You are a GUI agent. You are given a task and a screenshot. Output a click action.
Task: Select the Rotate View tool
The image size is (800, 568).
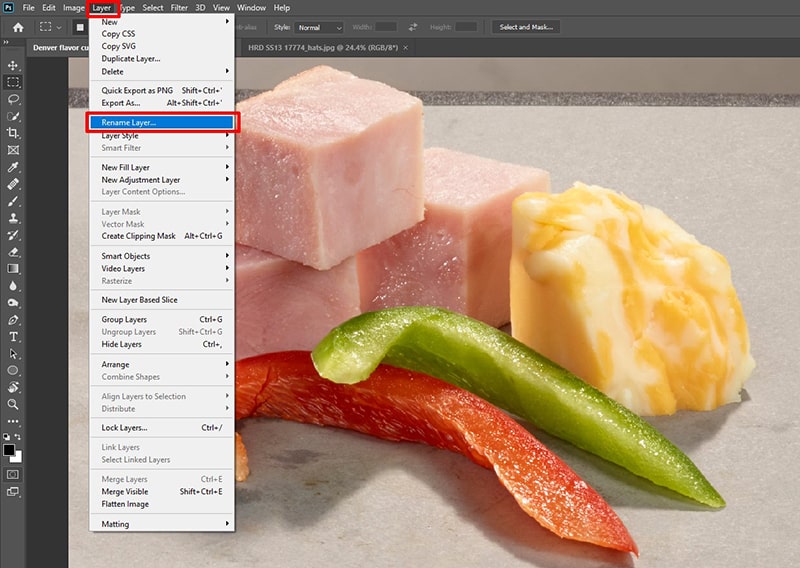13,387
